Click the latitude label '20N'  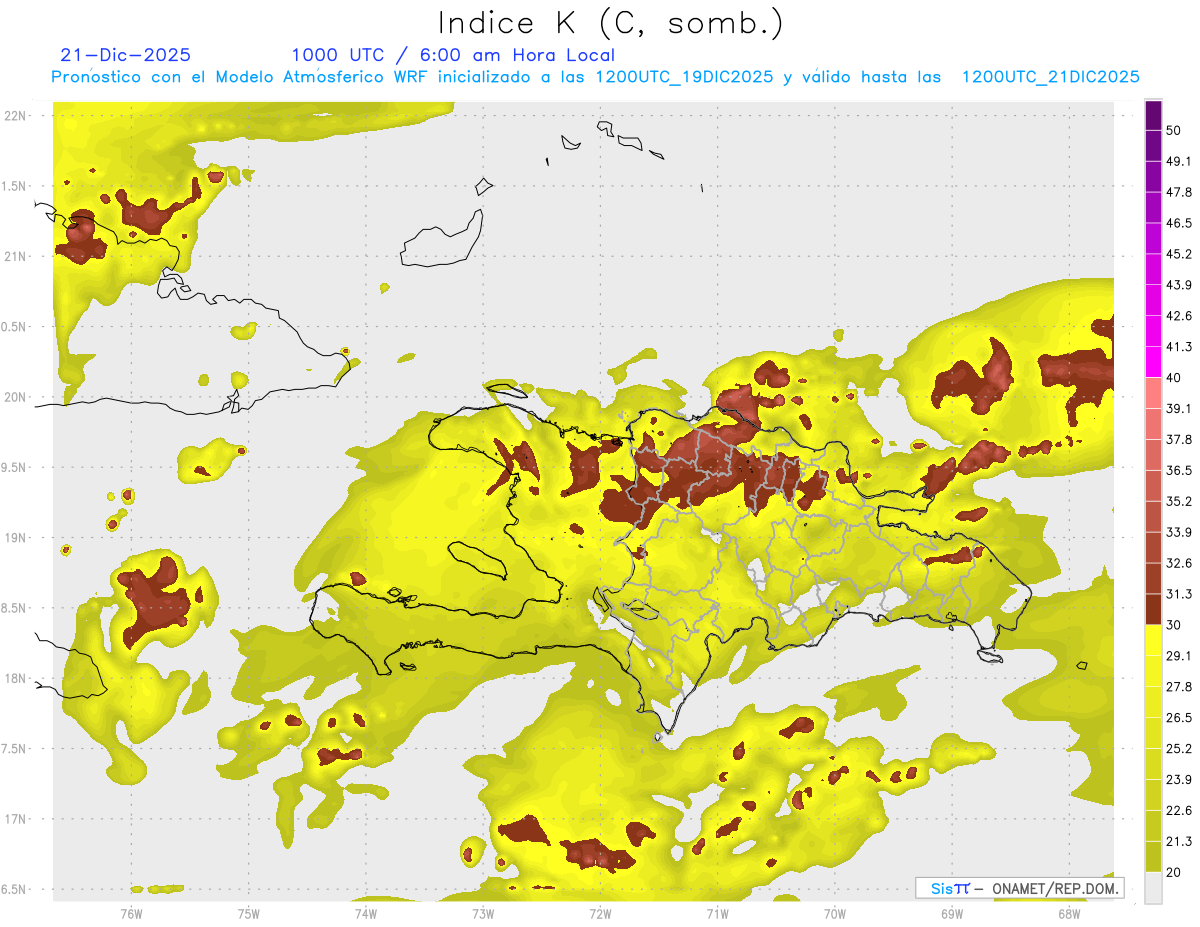[x=15, y=397]
